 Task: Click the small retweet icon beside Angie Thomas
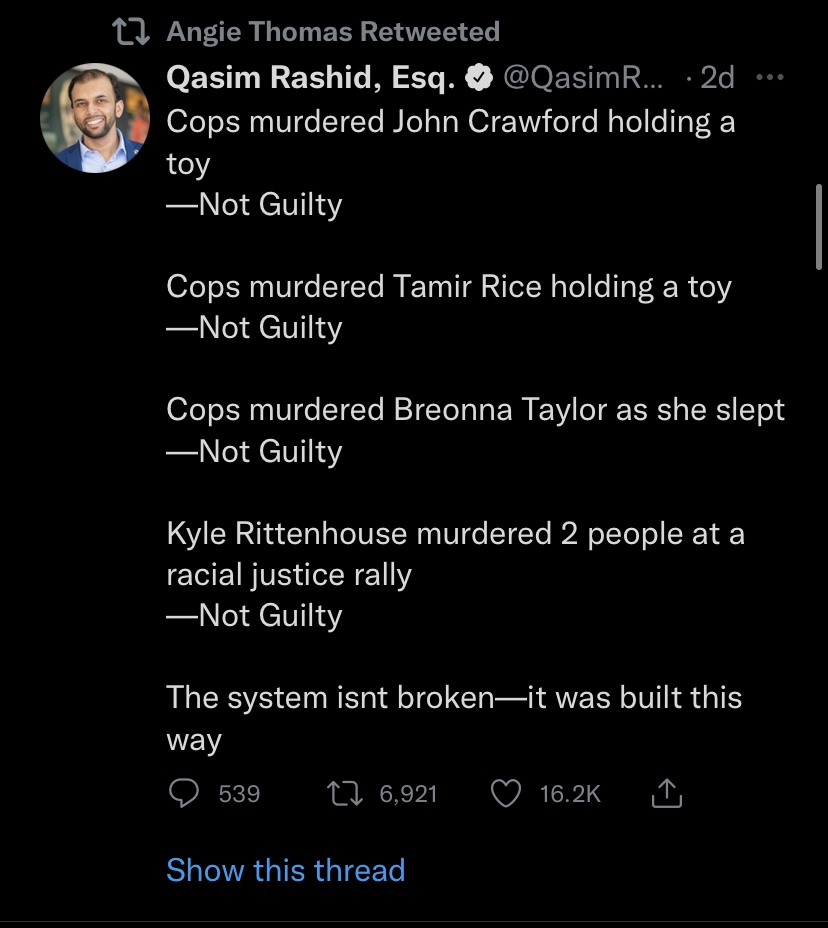coord(131,32)
